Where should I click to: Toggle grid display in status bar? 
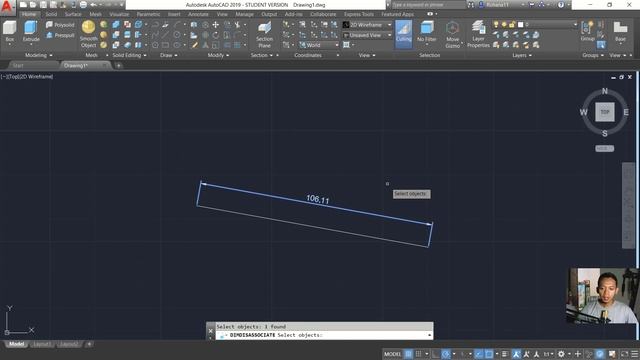coord(408,354)
